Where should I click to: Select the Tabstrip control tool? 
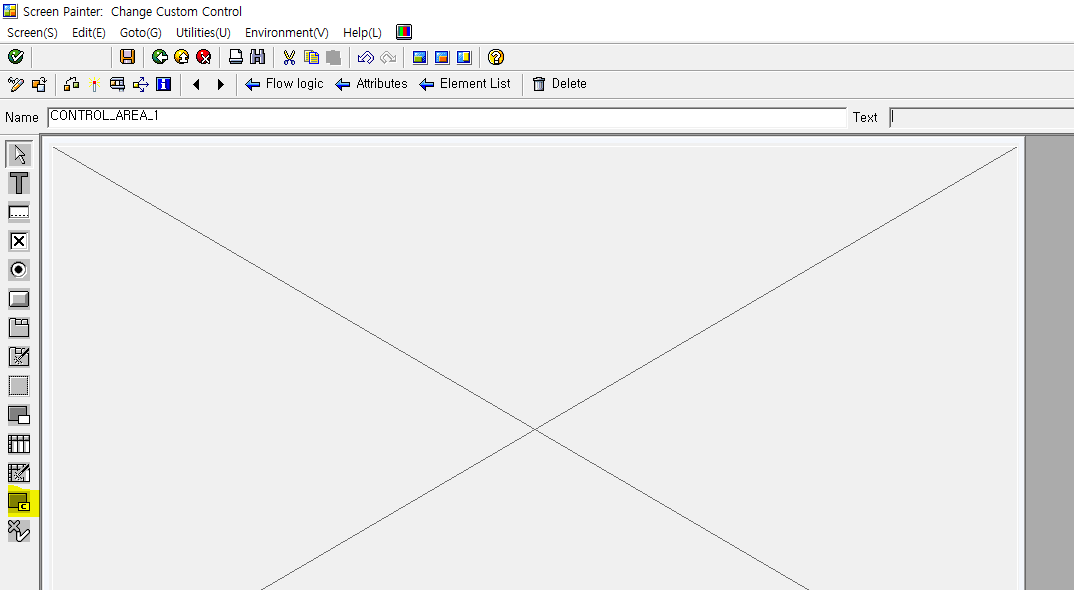pos(18,328)
